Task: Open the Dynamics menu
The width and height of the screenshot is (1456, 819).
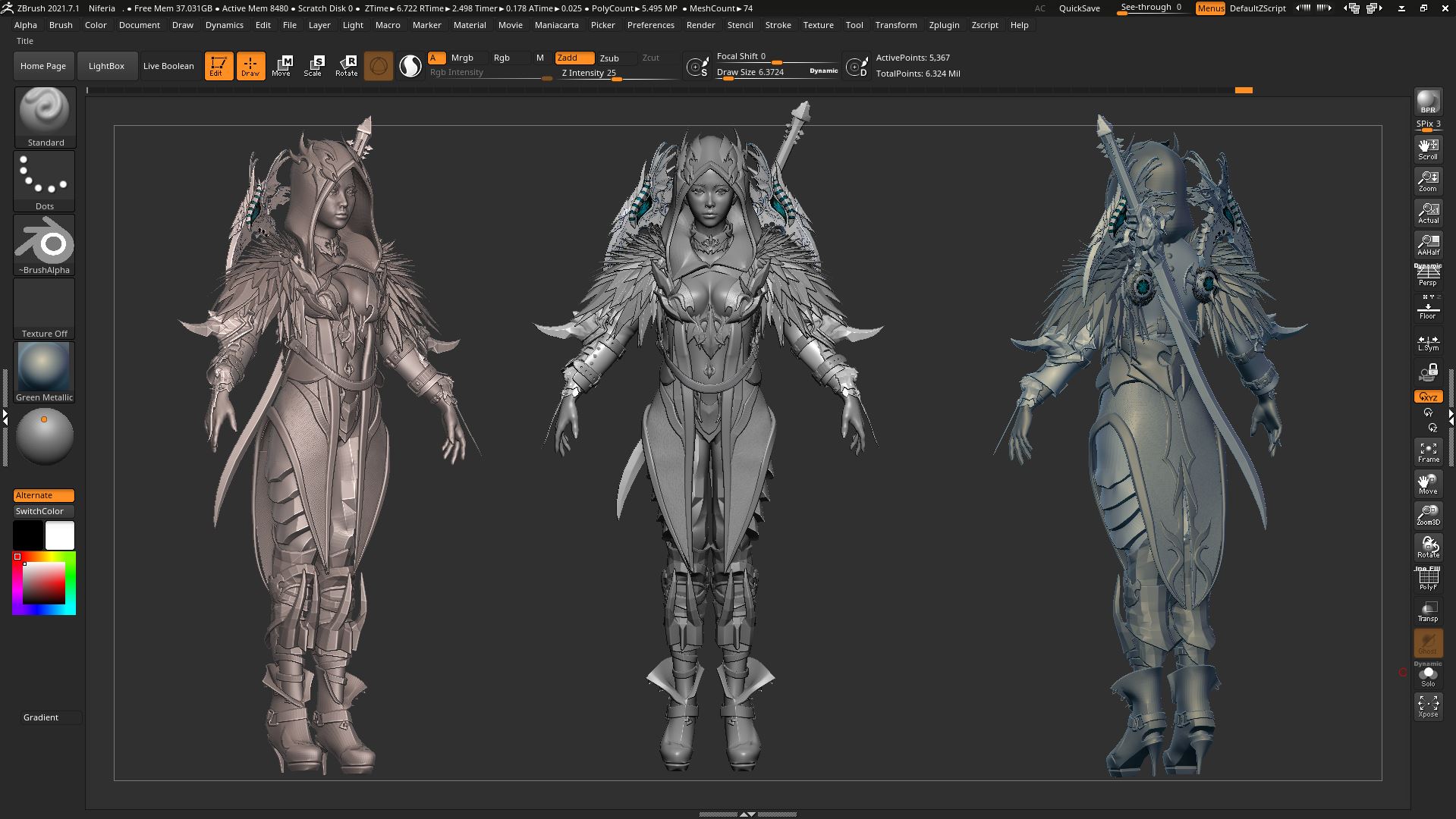Action: click(x=225, y=25)
